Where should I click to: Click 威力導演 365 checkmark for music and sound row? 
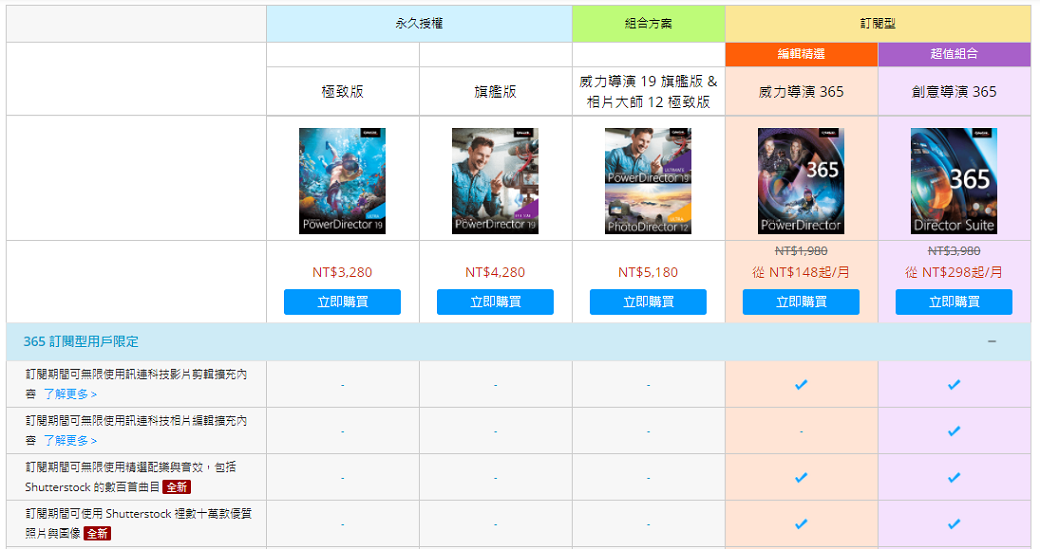(x=801, y=477)
